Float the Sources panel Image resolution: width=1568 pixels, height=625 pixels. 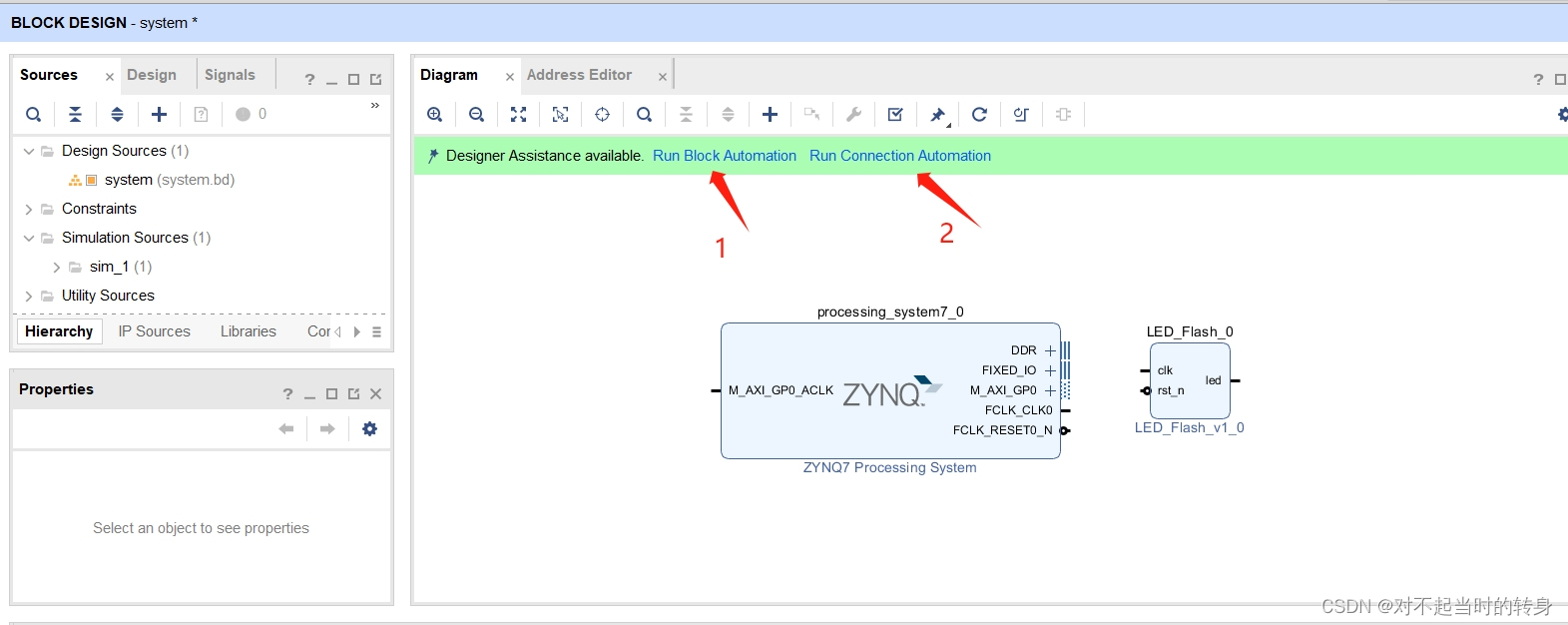tap(376, 79)
